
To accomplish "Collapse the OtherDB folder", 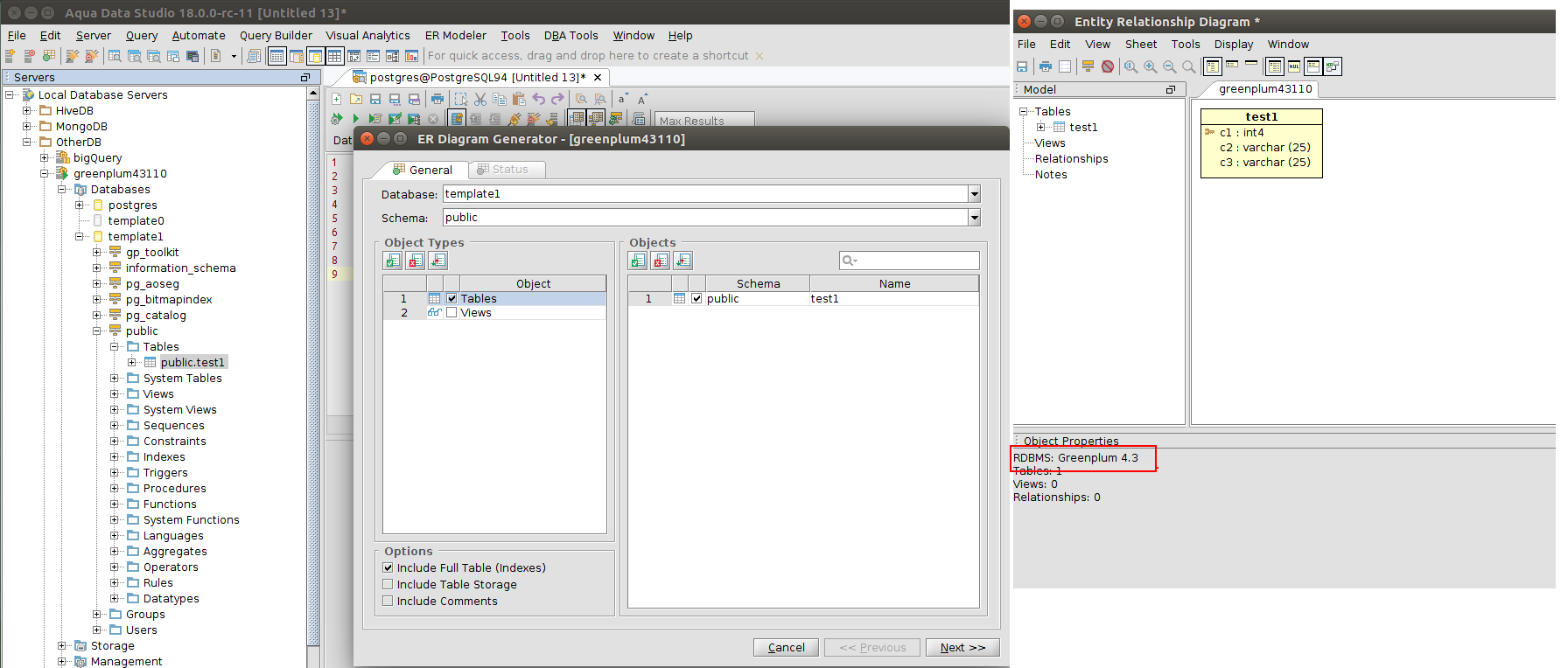I will click(x=27, y=142).
